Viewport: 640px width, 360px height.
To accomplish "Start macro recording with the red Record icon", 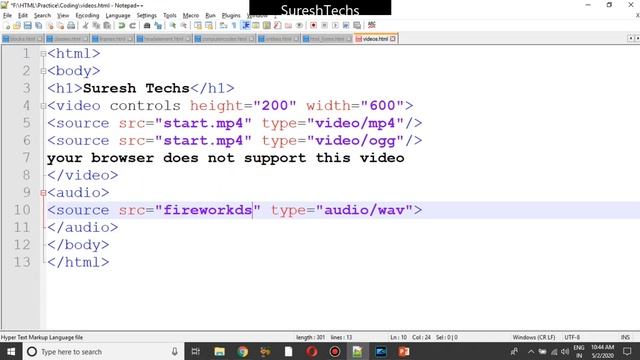I will (x=313, y=26).
